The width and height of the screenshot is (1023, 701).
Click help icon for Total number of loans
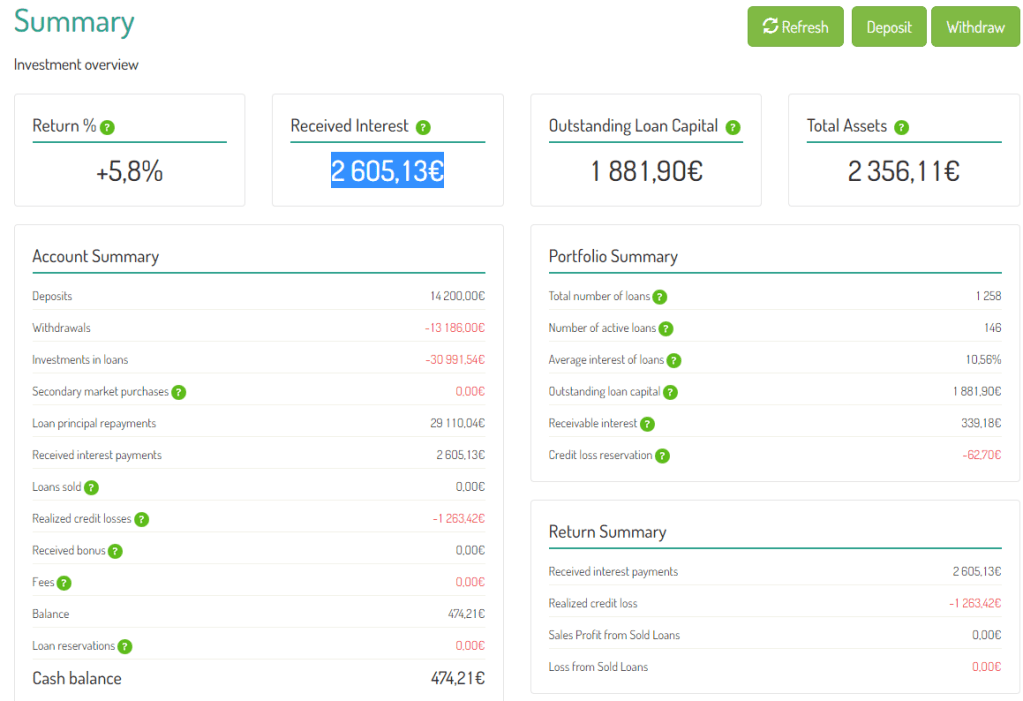(660, 297)
